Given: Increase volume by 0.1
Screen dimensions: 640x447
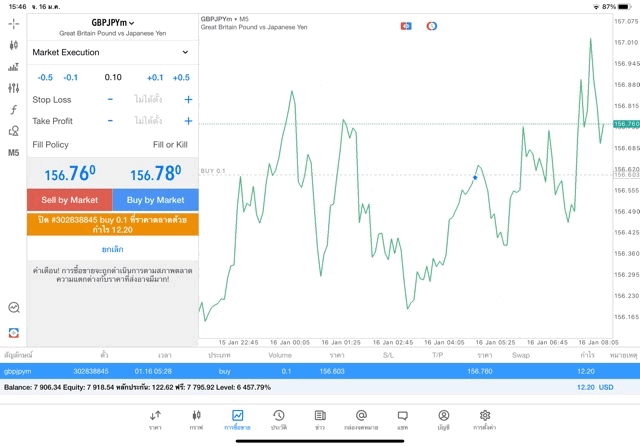Looking at the screenshot, I should (155, 78).
